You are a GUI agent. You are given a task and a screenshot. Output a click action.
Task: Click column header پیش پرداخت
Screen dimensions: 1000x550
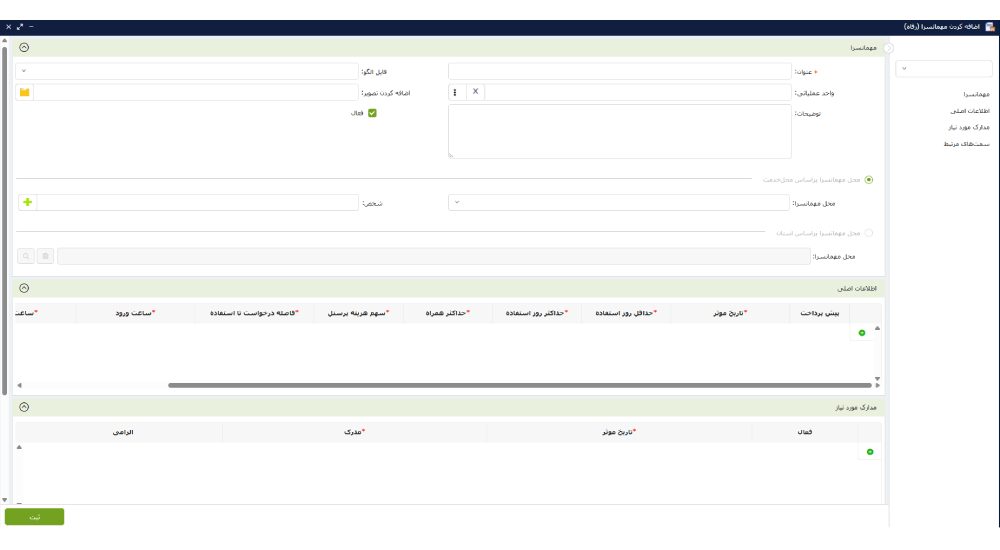click(x=820, y=313)
